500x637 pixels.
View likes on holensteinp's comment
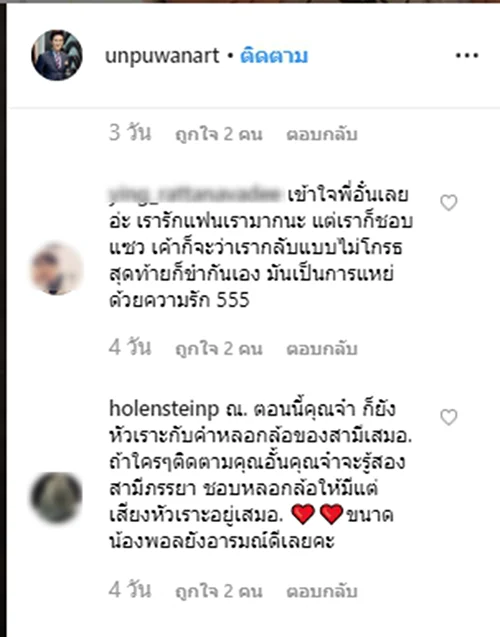point(219,591)
